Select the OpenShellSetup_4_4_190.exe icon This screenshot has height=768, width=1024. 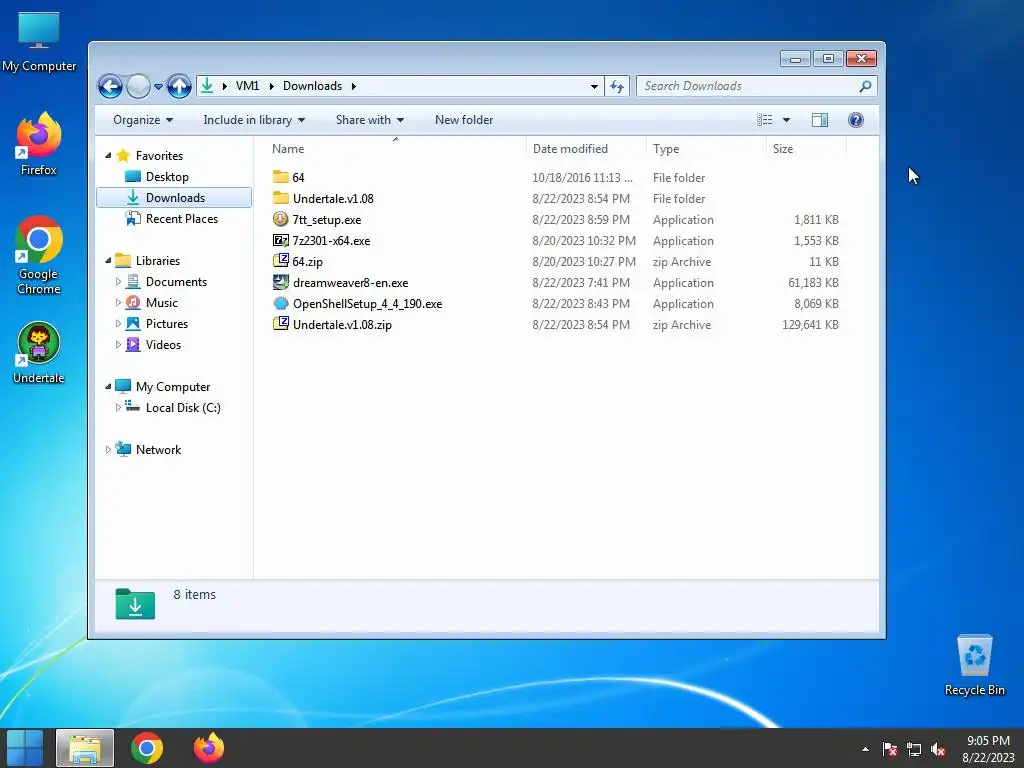click(x=281, y=303)
